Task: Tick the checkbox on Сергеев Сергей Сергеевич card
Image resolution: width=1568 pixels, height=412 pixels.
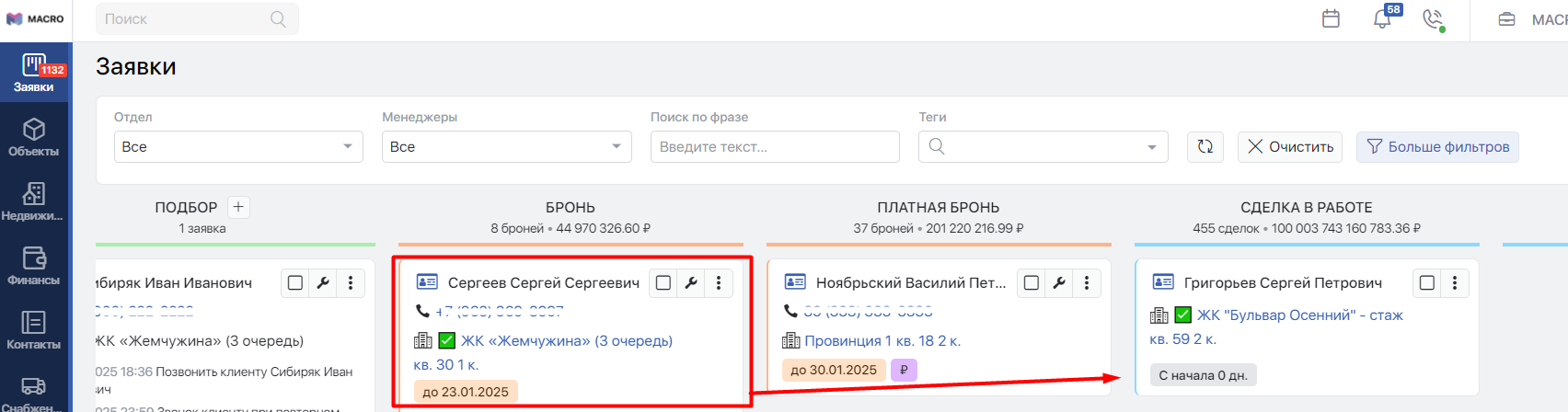Action: (663, 283)
